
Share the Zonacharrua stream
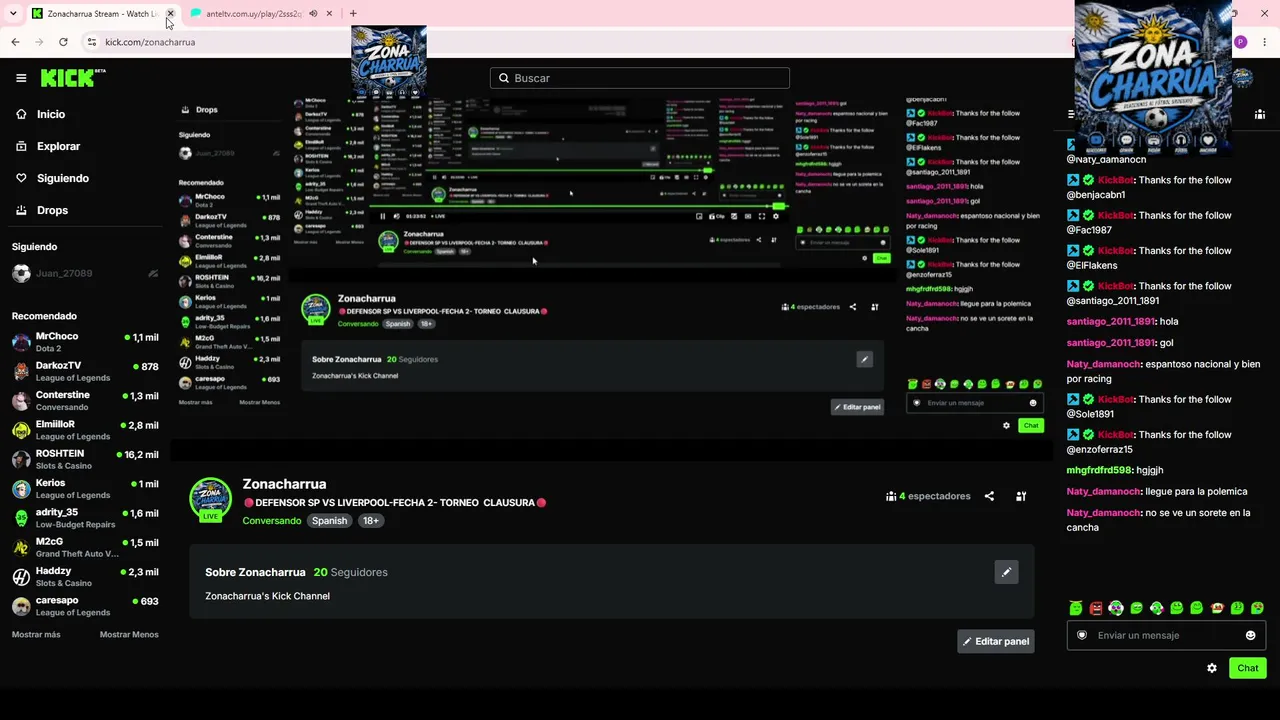coord(989,496)
